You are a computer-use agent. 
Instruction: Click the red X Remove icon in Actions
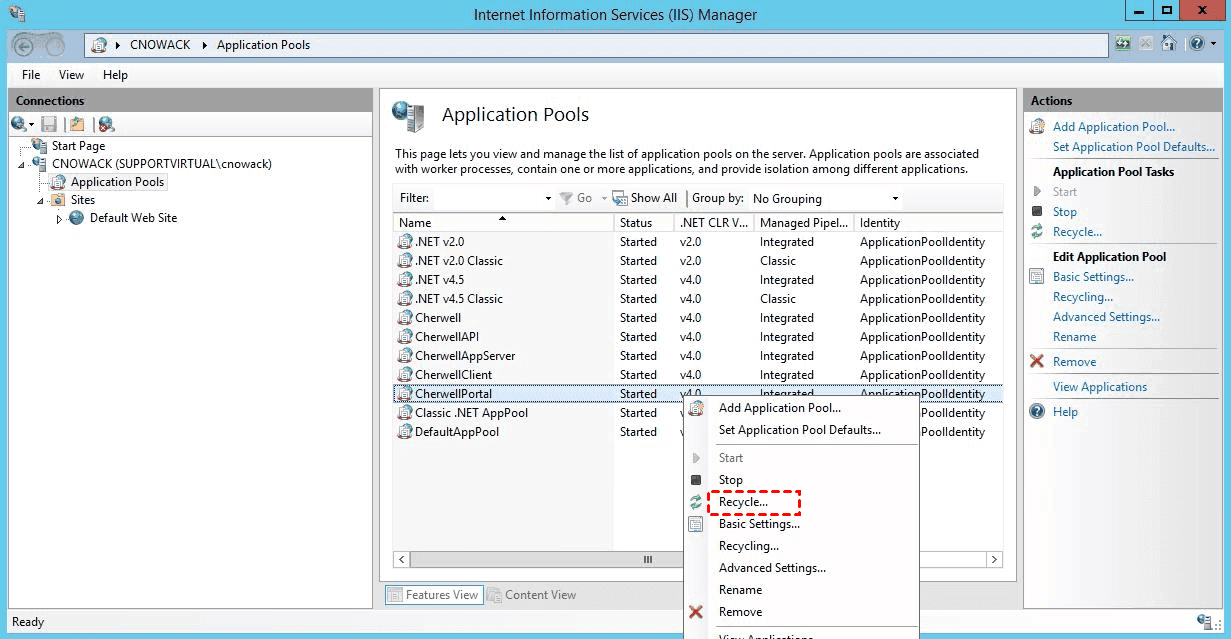[x=1037, y=362]
